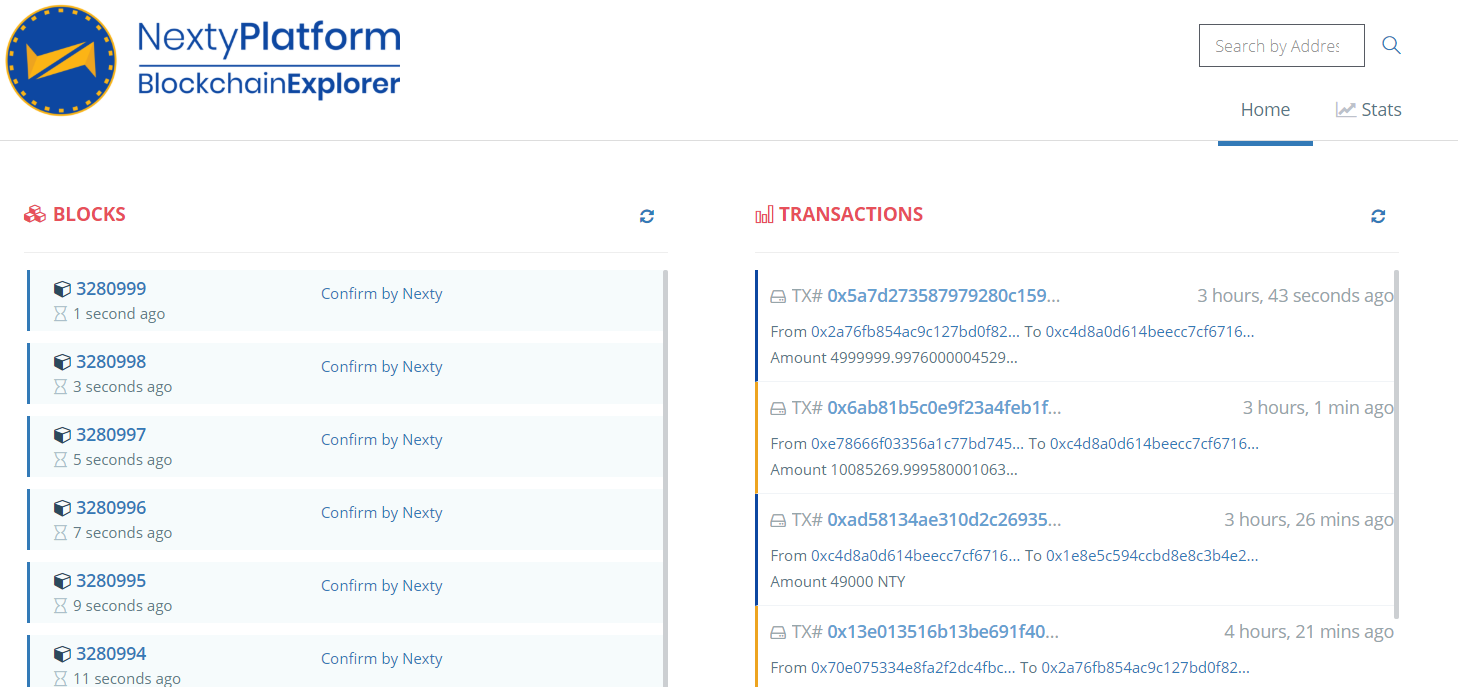Click the Transactions list scrollbar

point(1396,445)
